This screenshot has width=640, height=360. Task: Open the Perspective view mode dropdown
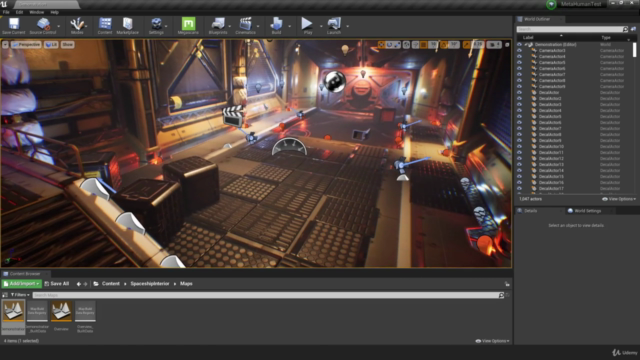click(26, 44)
